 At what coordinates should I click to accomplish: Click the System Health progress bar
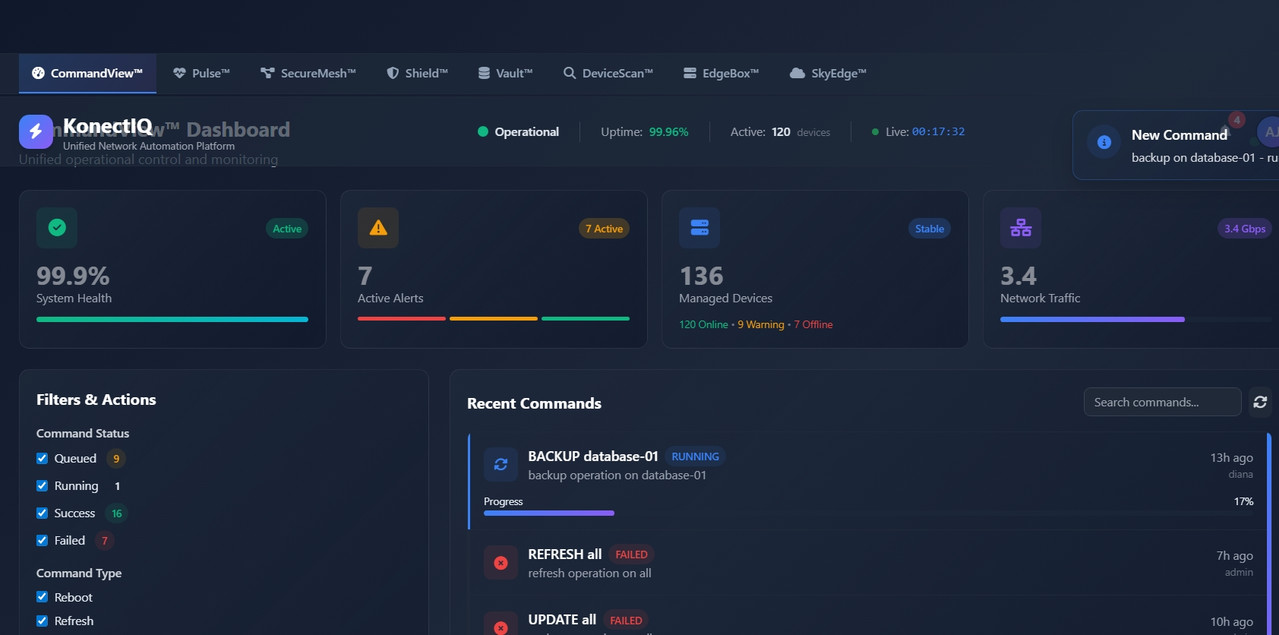(172, 319)
